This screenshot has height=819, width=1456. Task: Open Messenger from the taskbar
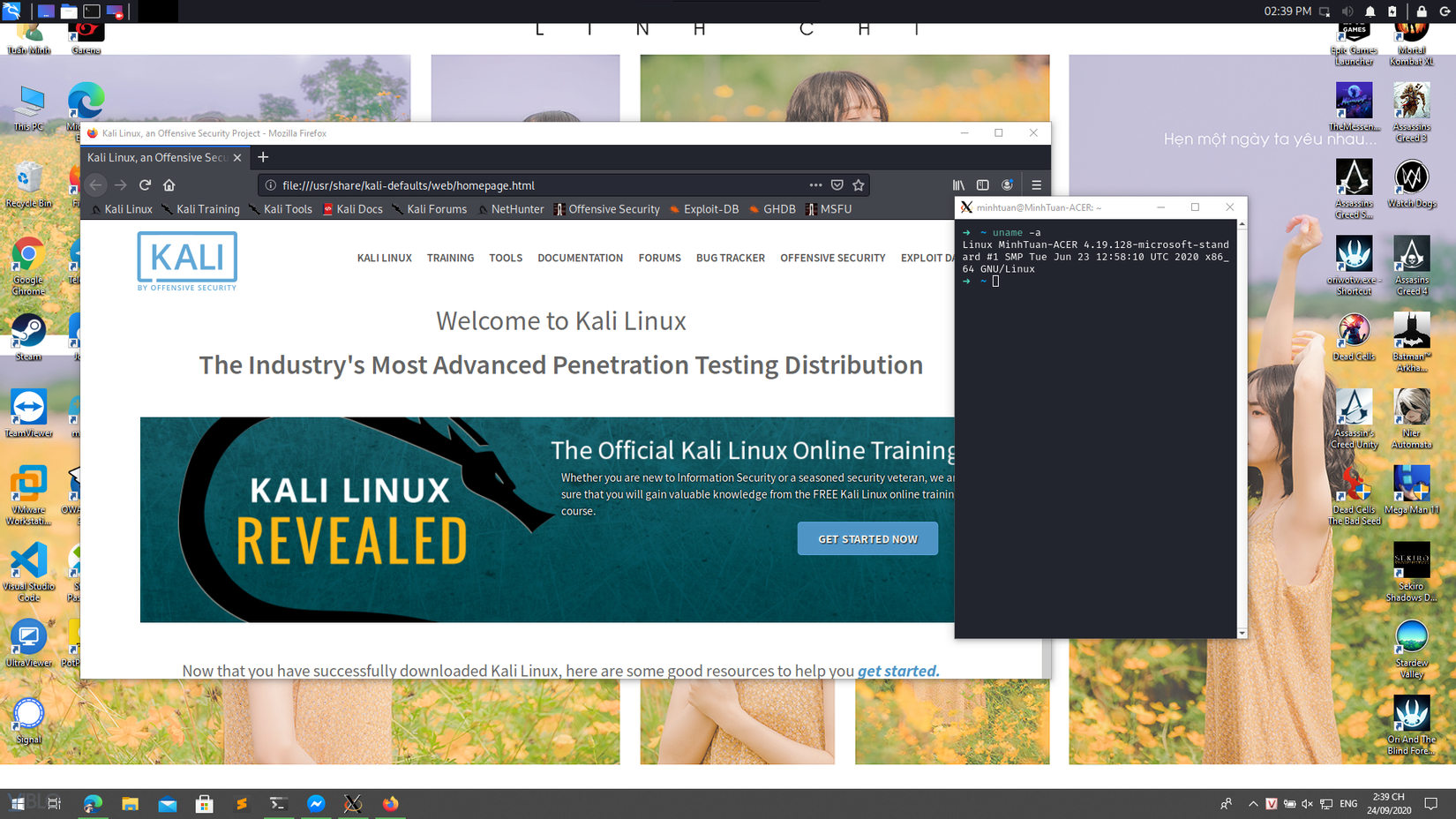pyautogui.click(x=316, y=803)
